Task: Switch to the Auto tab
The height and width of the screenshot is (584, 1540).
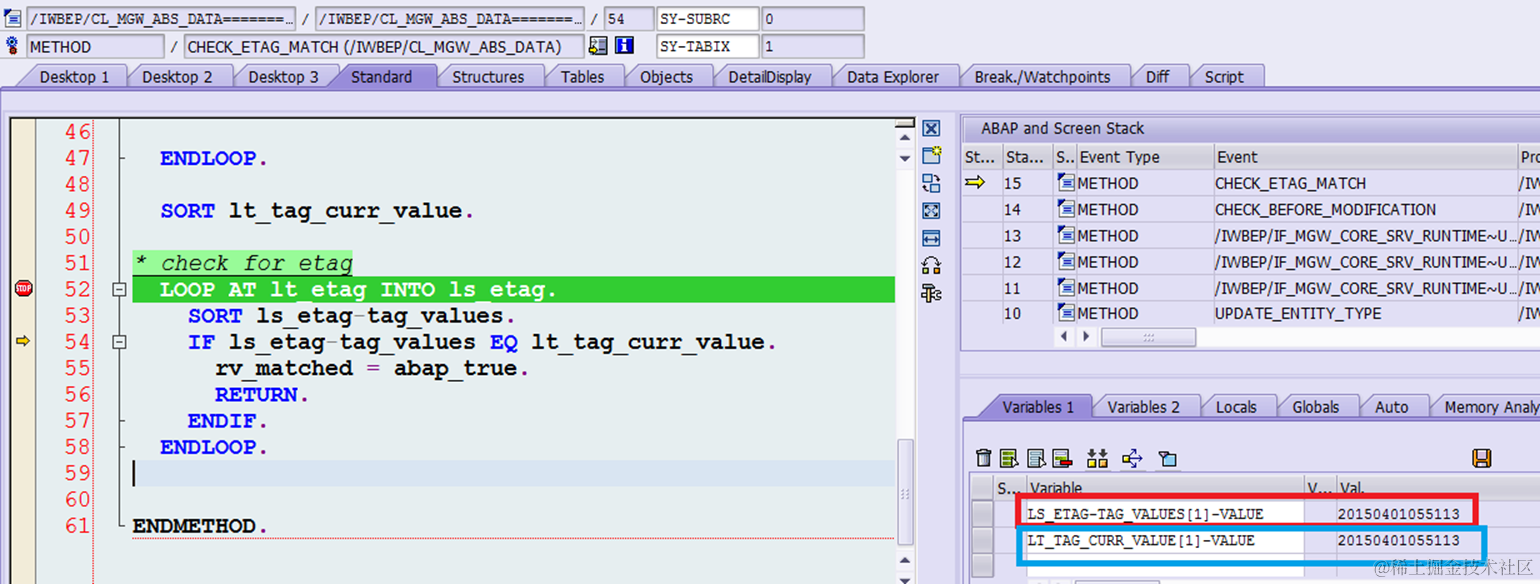Action: point(1391,406)
